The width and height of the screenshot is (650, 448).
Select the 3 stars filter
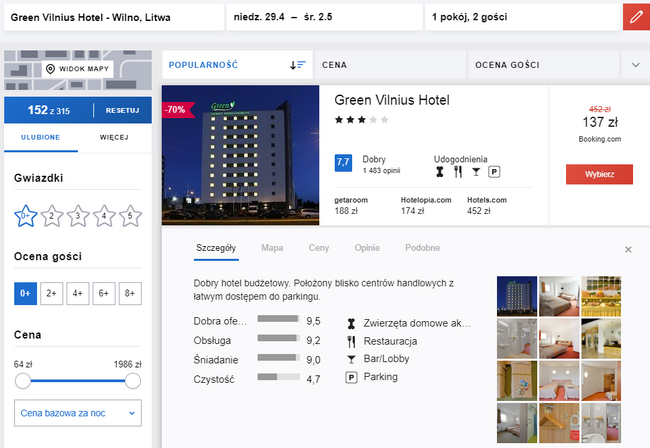coord(78,216)
